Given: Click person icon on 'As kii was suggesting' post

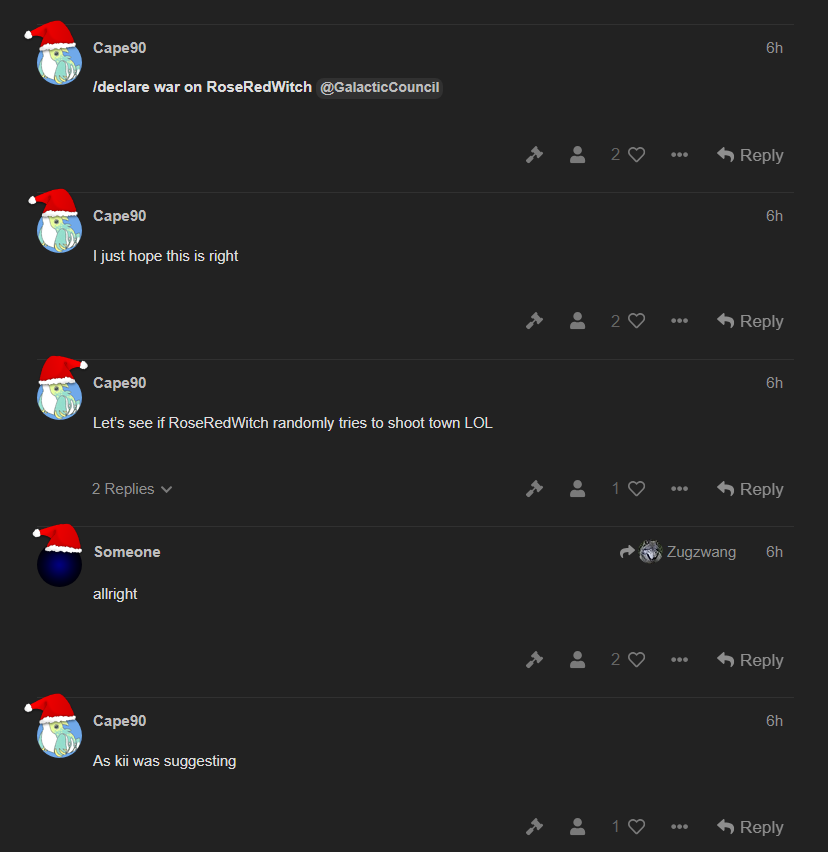Looking at the screenshot, I should pyautogui.click(x=578, y=827).
